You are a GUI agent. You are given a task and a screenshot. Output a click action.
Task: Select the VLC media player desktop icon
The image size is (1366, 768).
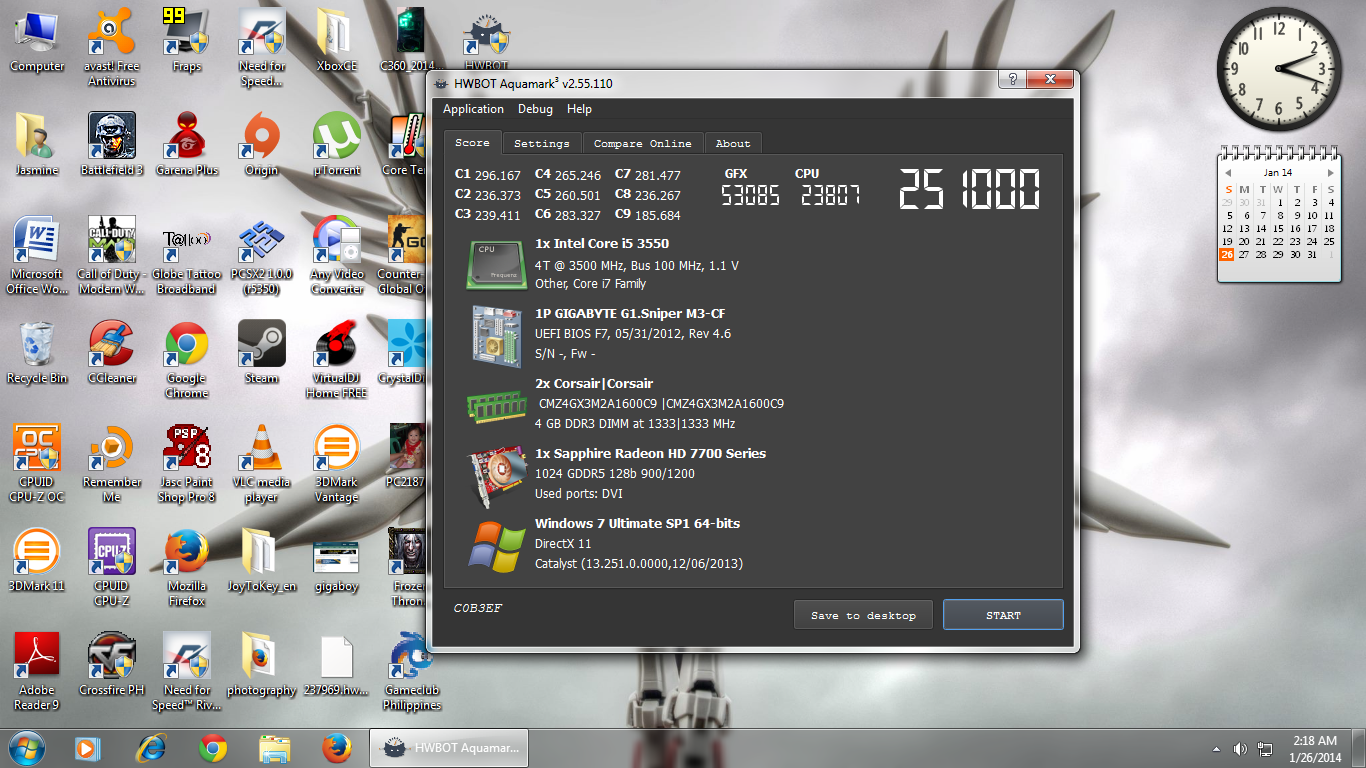coord(261,464)
